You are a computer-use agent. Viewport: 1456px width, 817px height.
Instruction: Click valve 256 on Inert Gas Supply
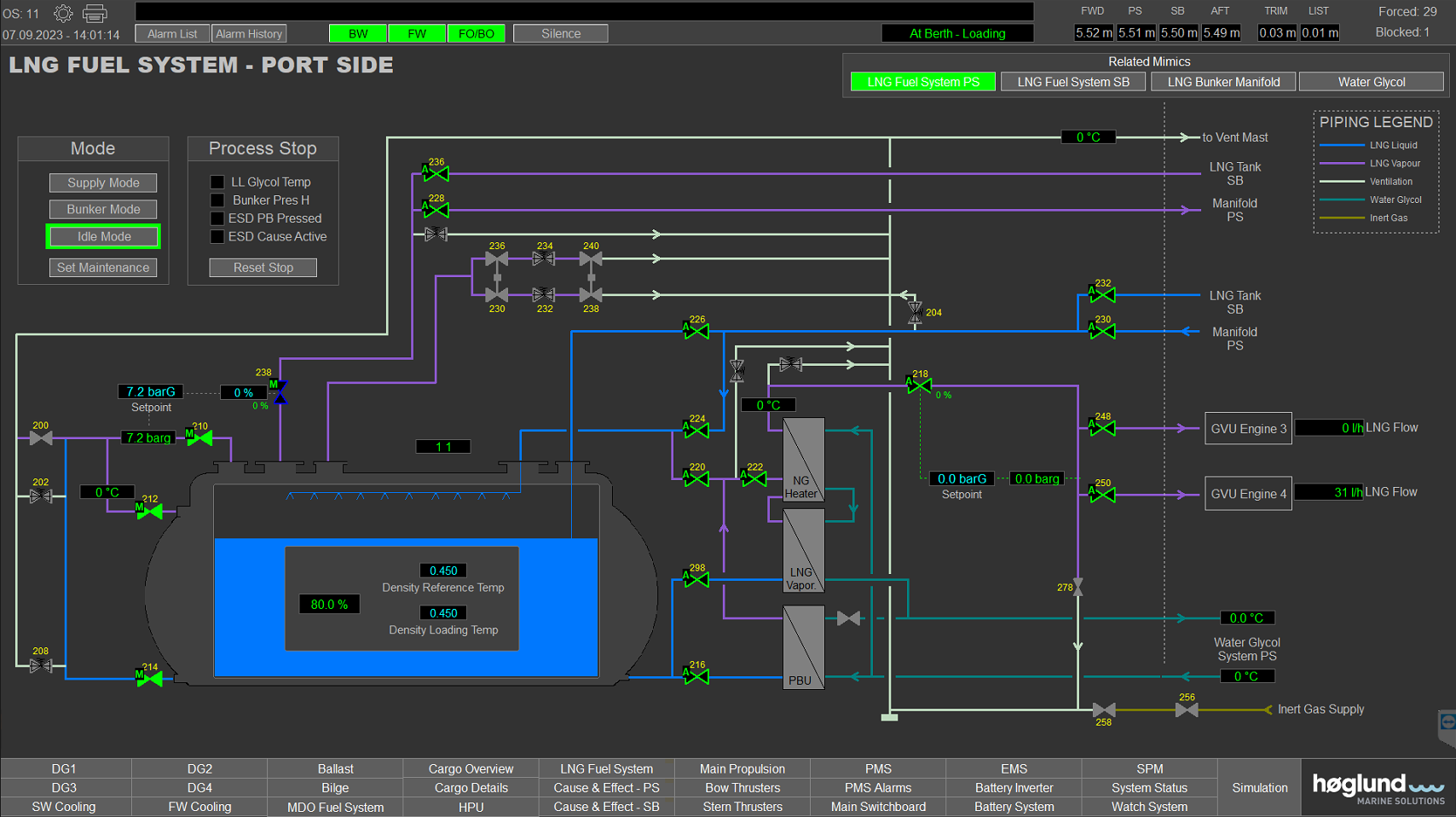(1187, 710)
